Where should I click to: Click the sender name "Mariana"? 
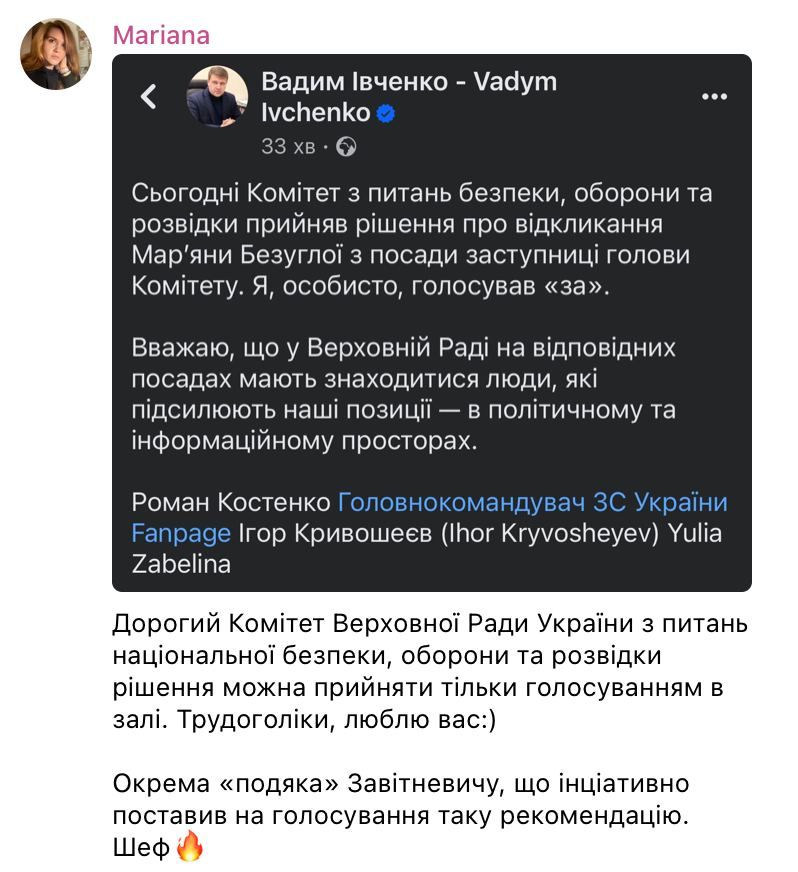pyautogui.click(x=161, y=36)
